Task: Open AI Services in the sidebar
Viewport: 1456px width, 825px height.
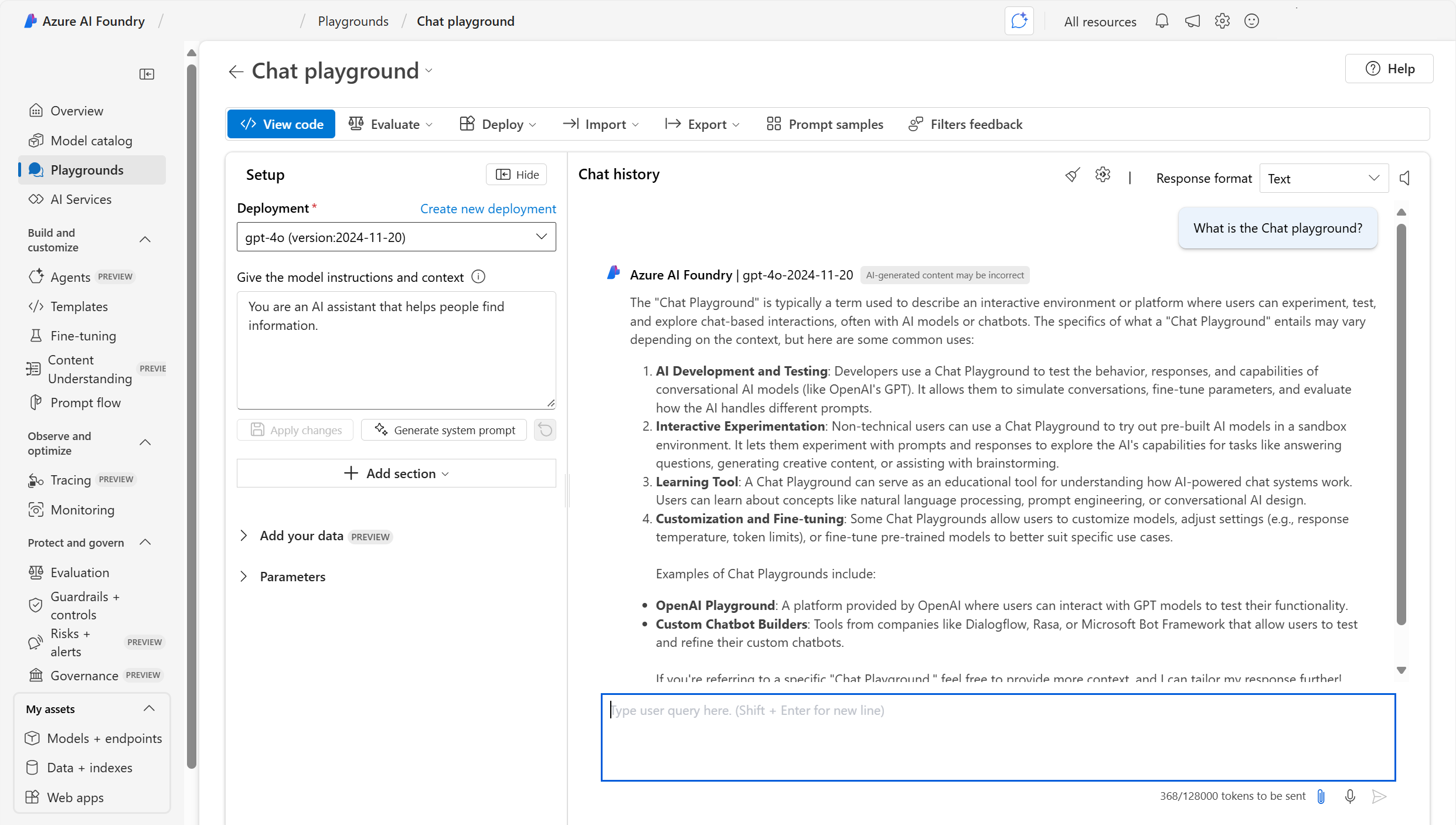Action: tap(92, 199)
